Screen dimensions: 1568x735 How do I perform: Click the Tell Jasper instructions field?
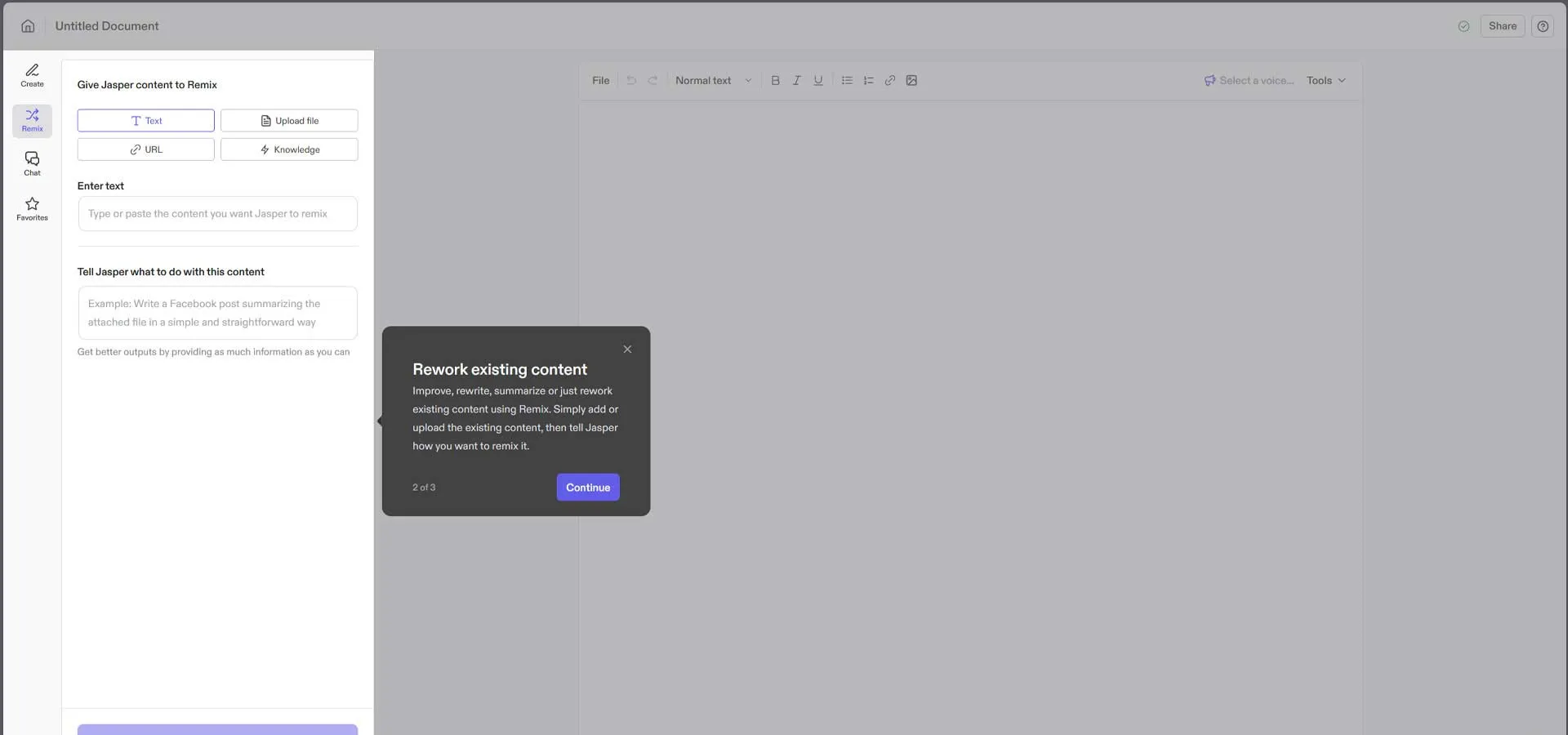tap(218, 313)
